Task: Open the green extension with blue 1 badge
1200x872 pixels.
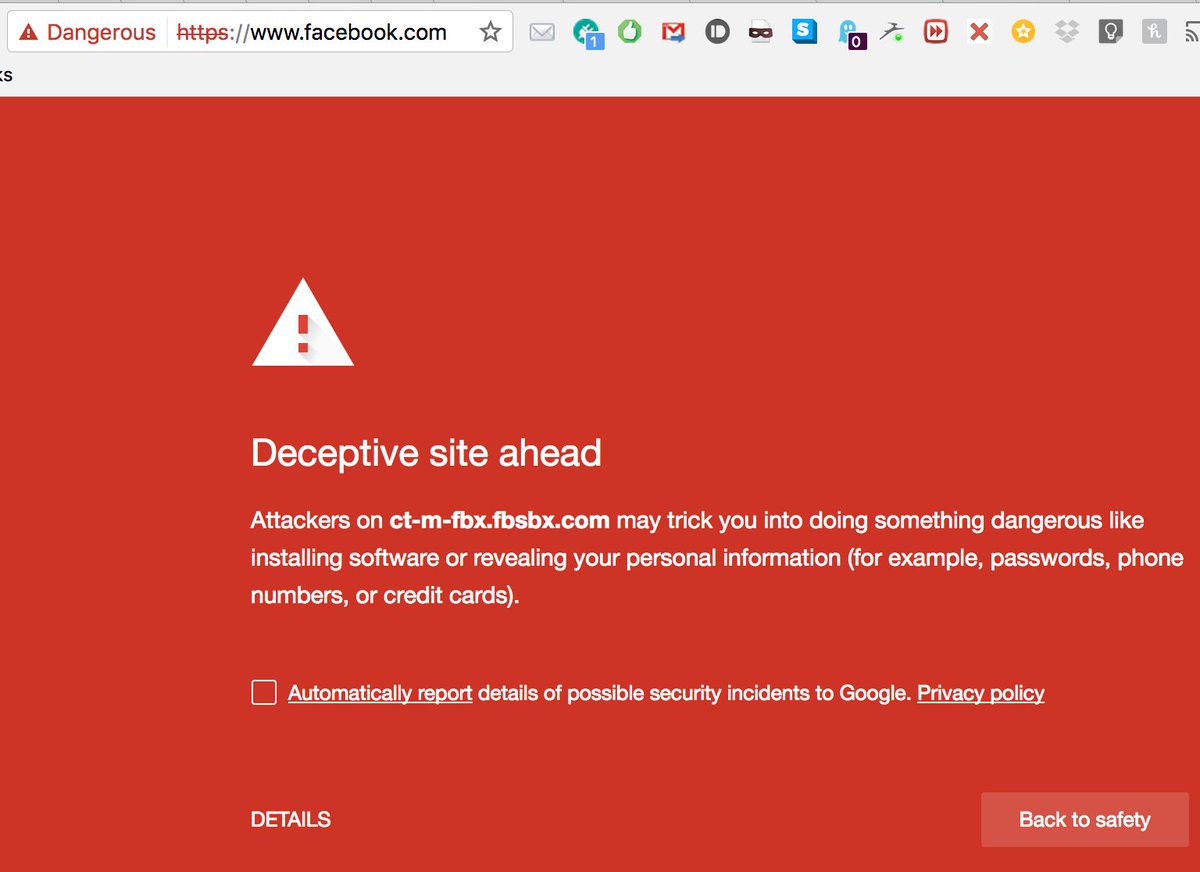Action: (x=587, y=33)
